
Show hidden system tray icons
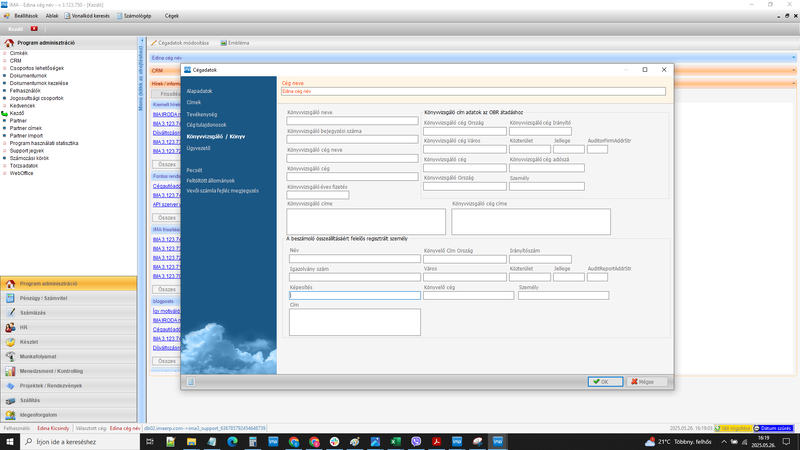723,441
